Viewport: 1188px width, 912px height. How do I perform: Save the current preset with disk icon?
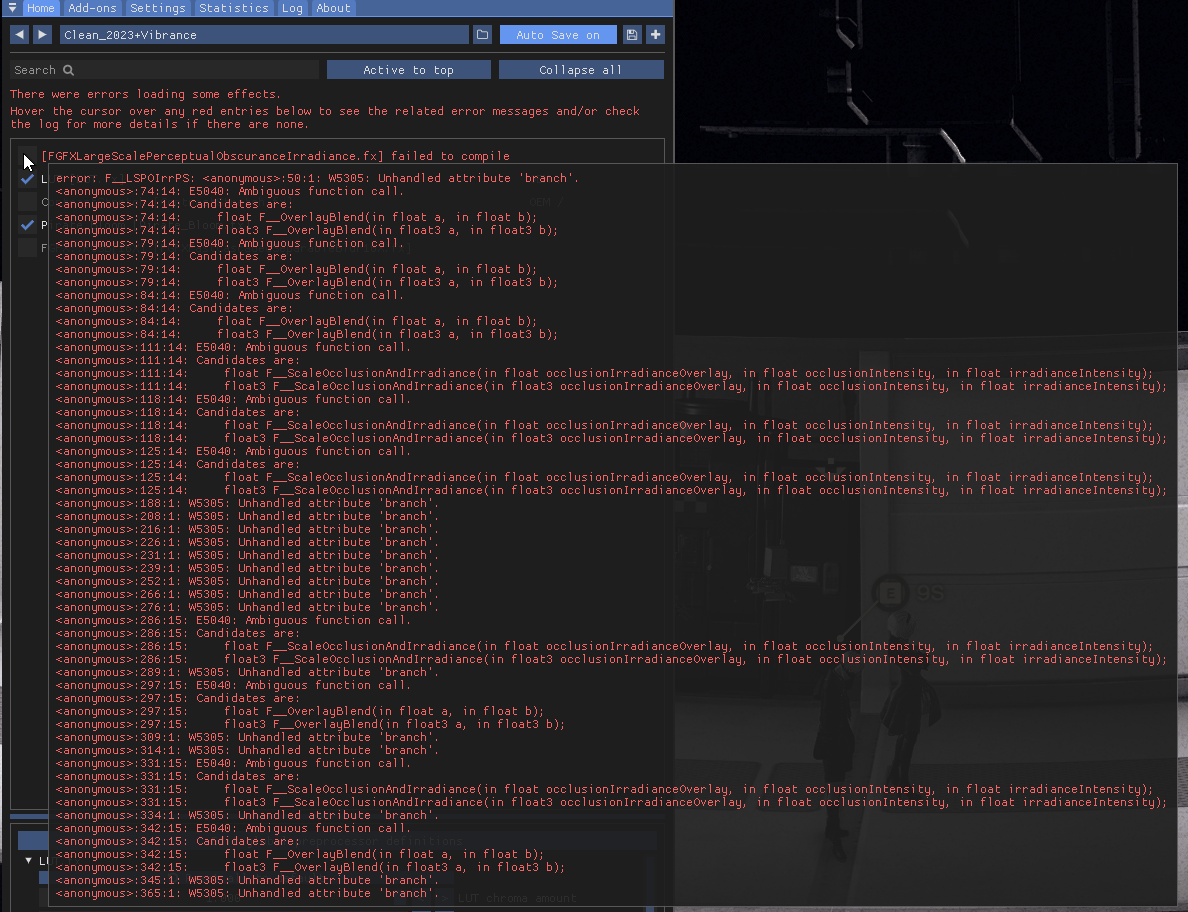click(632, 35)
